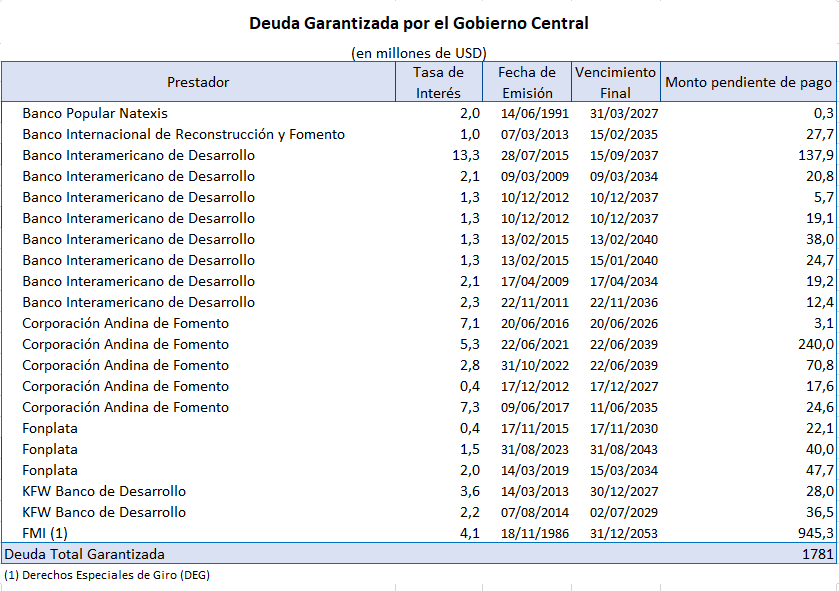839x591 pixels.
Task: Click the pending amount 12,4
Action: [x=820, y=302]
